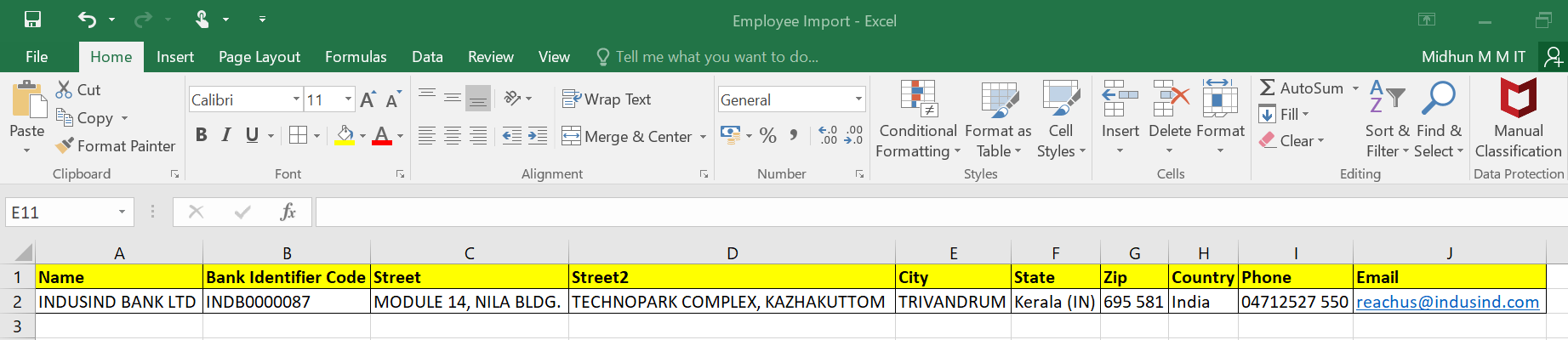
Task: Click the Orientation angled text icon
Action: tap(512, 99)
